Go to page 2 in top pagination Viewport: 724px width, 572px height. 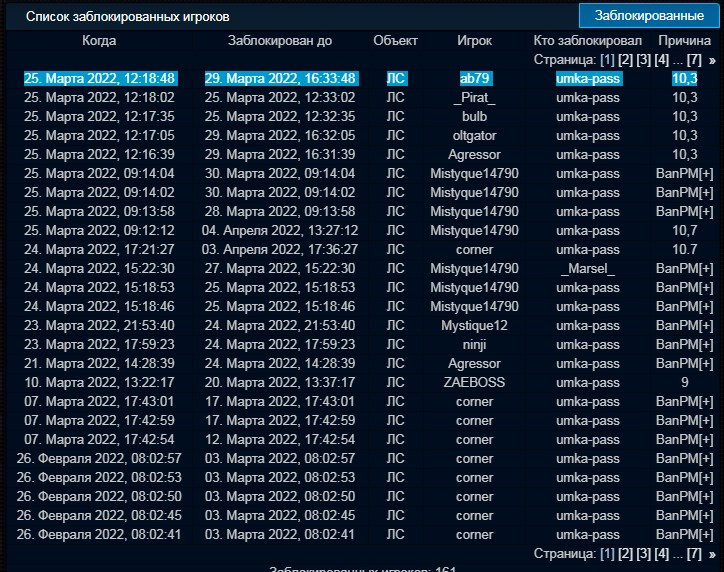625,60
